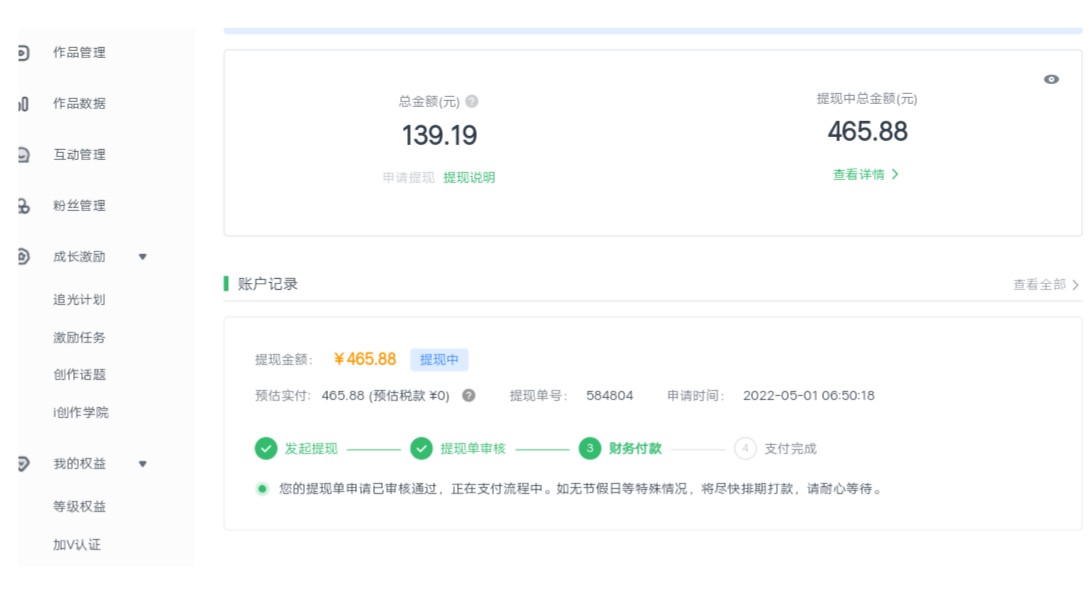Click the 提现中 status badge
This screenshot has width=1090, height=589.
click(439, 360)
